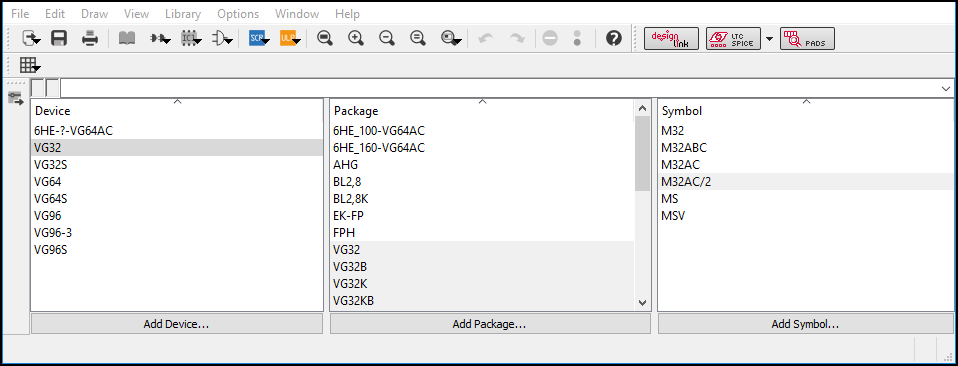The height and width of the screenshot is (366, 958).
Task: Select package 6HE_100-VG64AC
Action: tap(482, 130)
